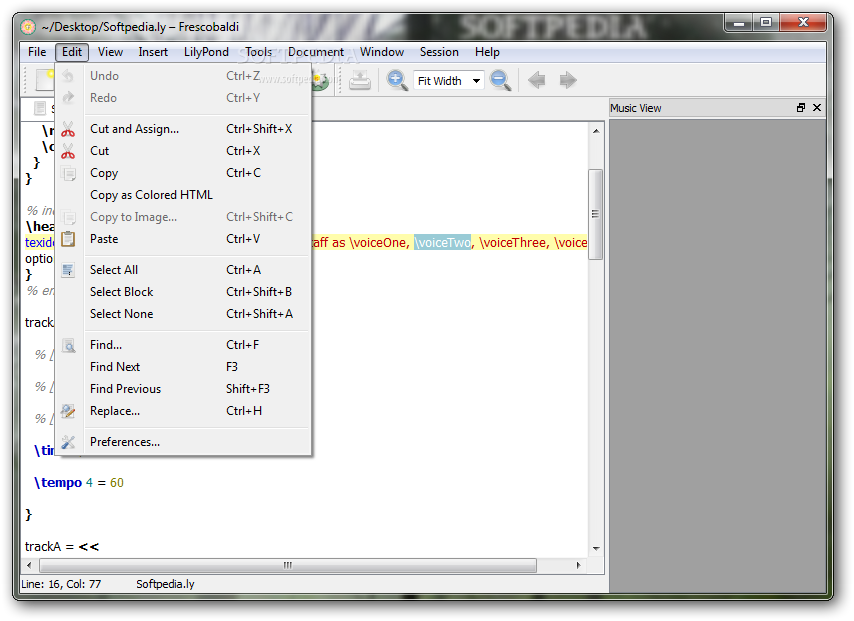Close the Music View panel
The image size is (854, 621).
point(817,107)
